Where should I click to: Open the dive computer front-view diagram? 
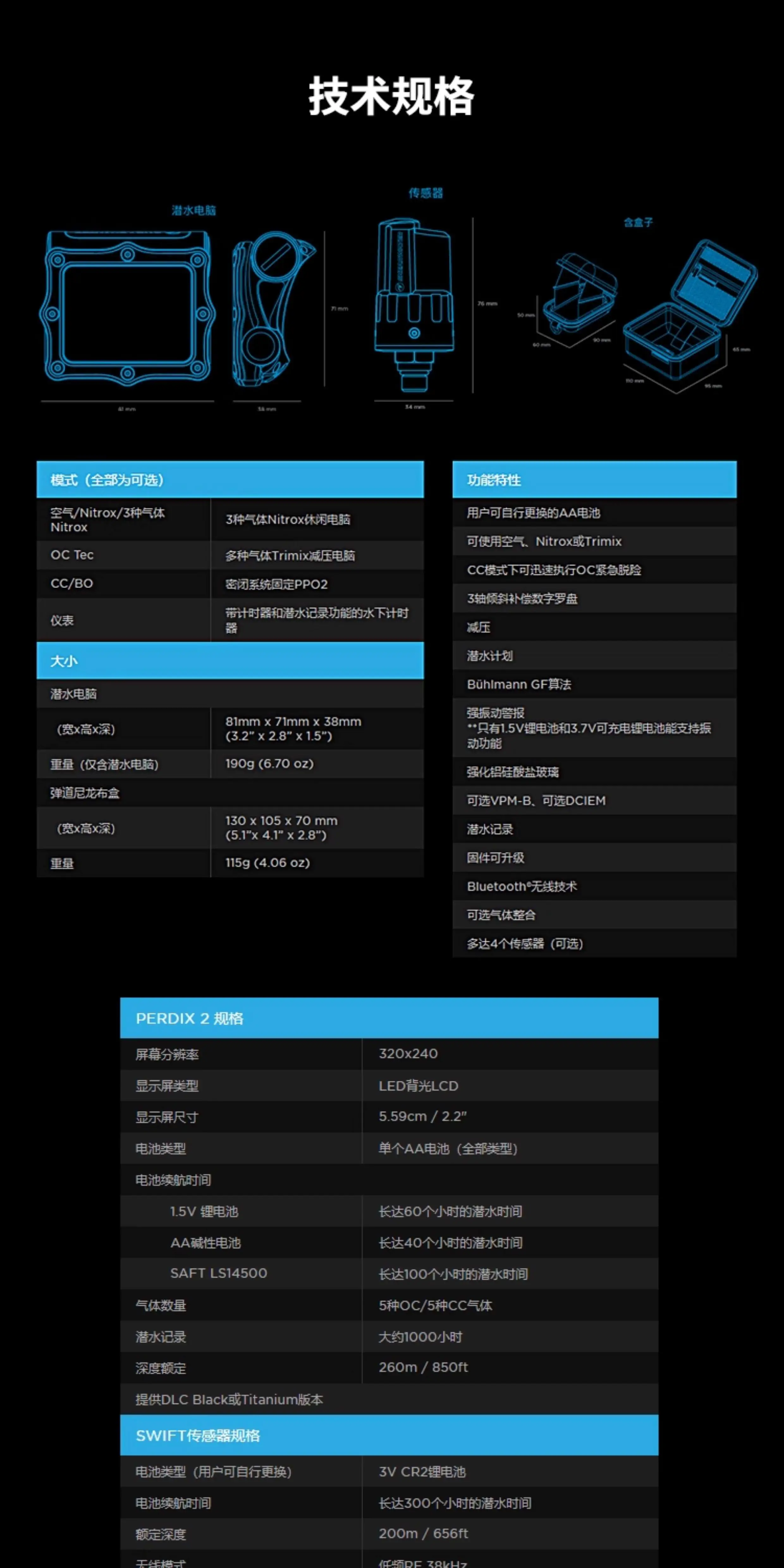127,307
